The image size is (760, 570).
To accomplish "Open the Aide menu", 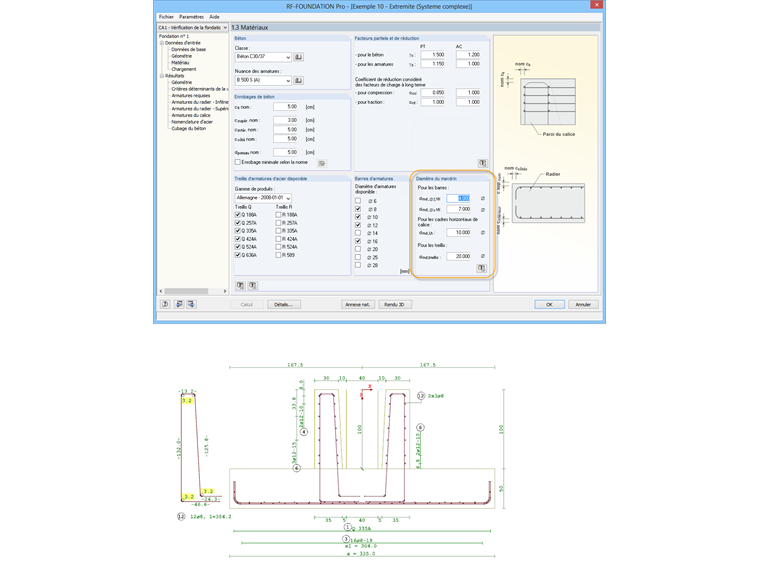I will (x=214, y=17).
